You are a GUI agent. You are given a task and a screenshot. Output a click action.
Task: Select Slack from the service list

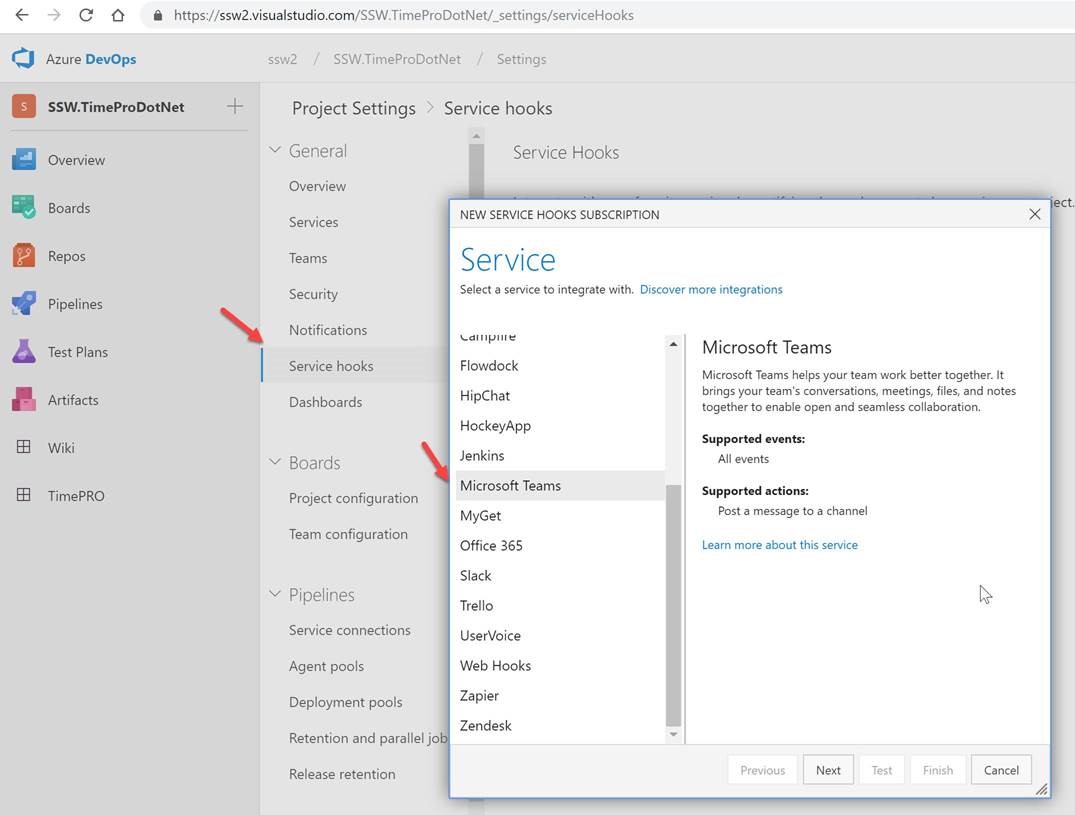(x=476, y=576)
